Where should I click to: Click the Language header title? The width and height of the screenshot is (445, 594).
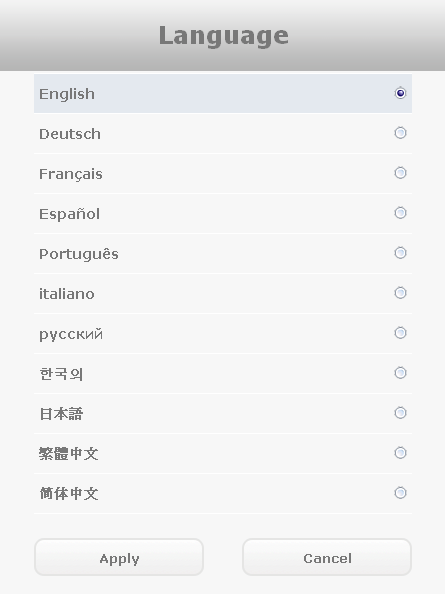223,36
